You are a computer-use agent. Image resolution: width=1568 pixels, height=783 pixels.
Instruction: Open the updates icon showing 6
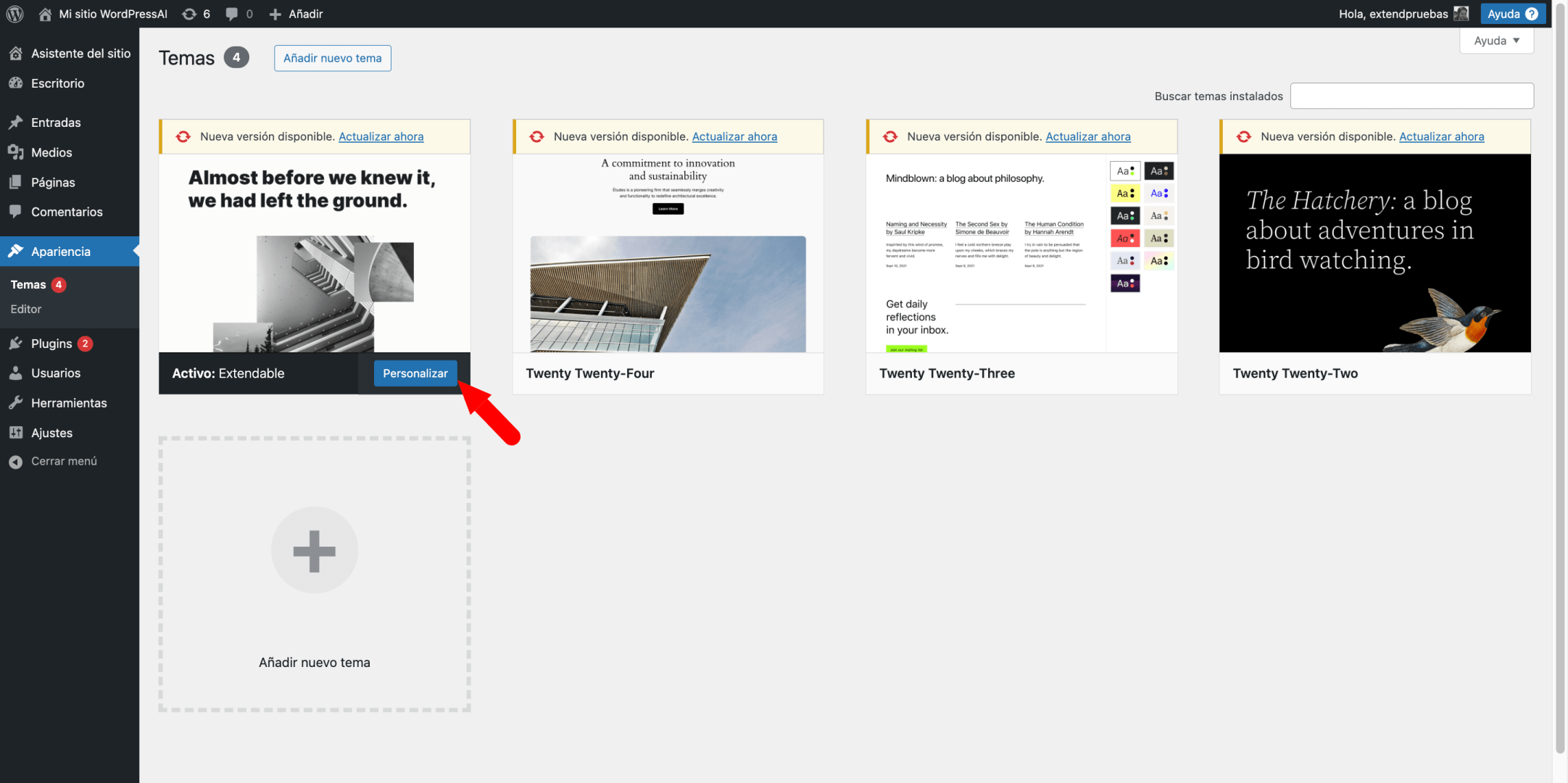pos(189,14)
